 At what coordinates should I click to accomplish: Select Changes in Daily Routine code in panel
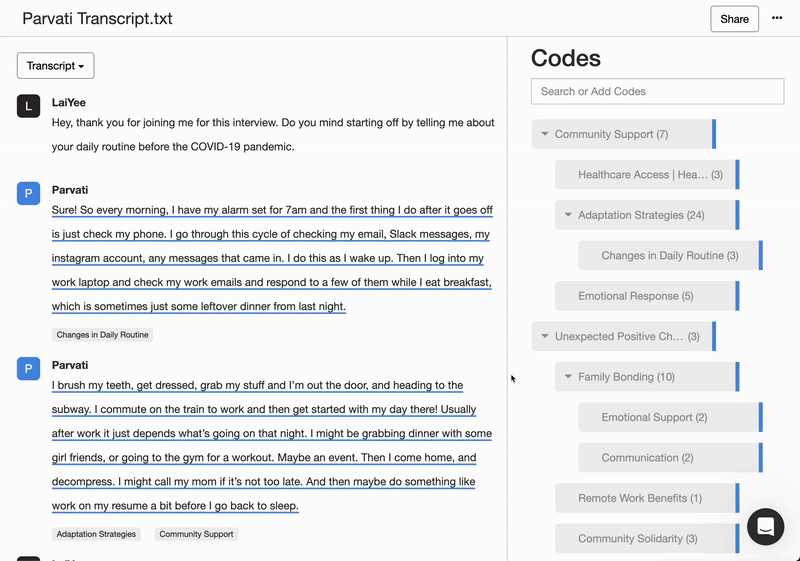click(670, 256)
